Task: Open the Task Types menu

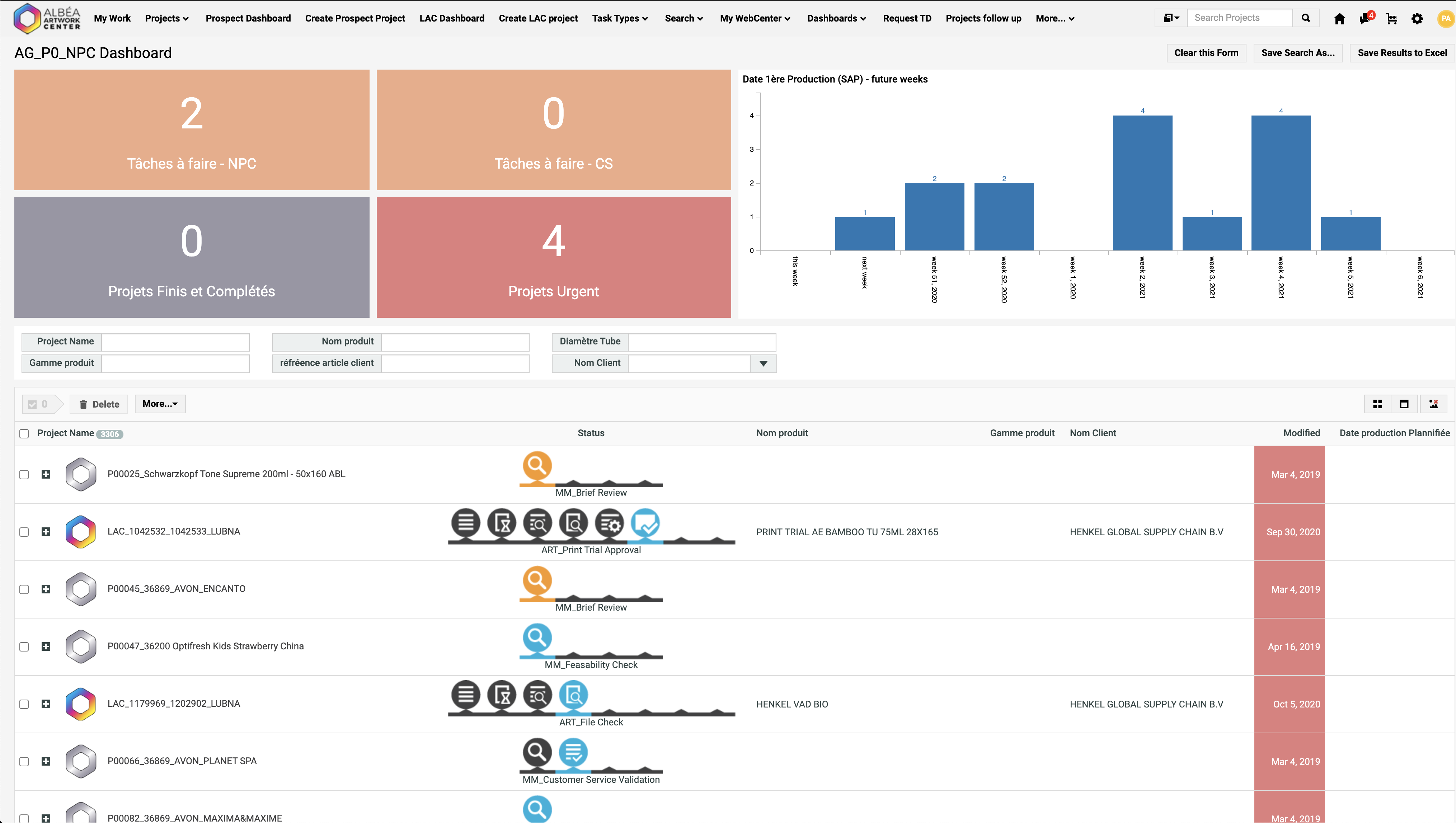Action: tap(620, 18)
